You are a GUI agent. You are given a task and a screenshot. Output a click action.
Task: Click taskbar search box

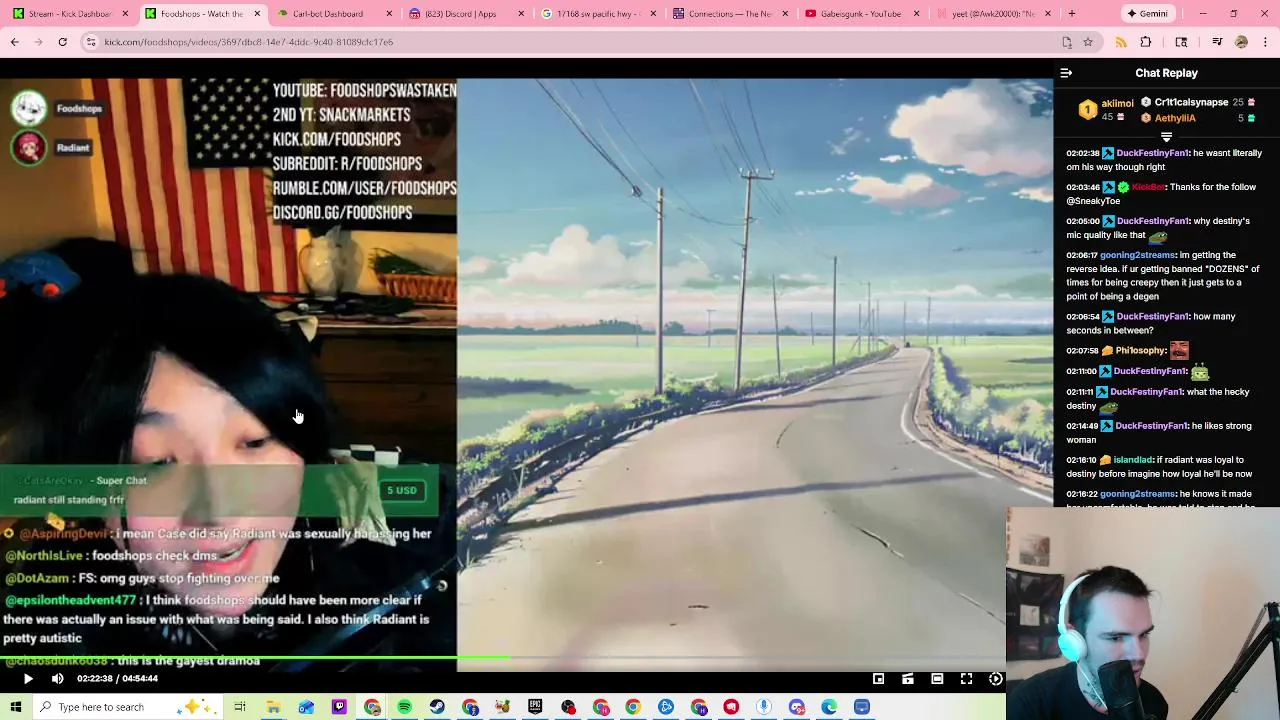[130, 707]
